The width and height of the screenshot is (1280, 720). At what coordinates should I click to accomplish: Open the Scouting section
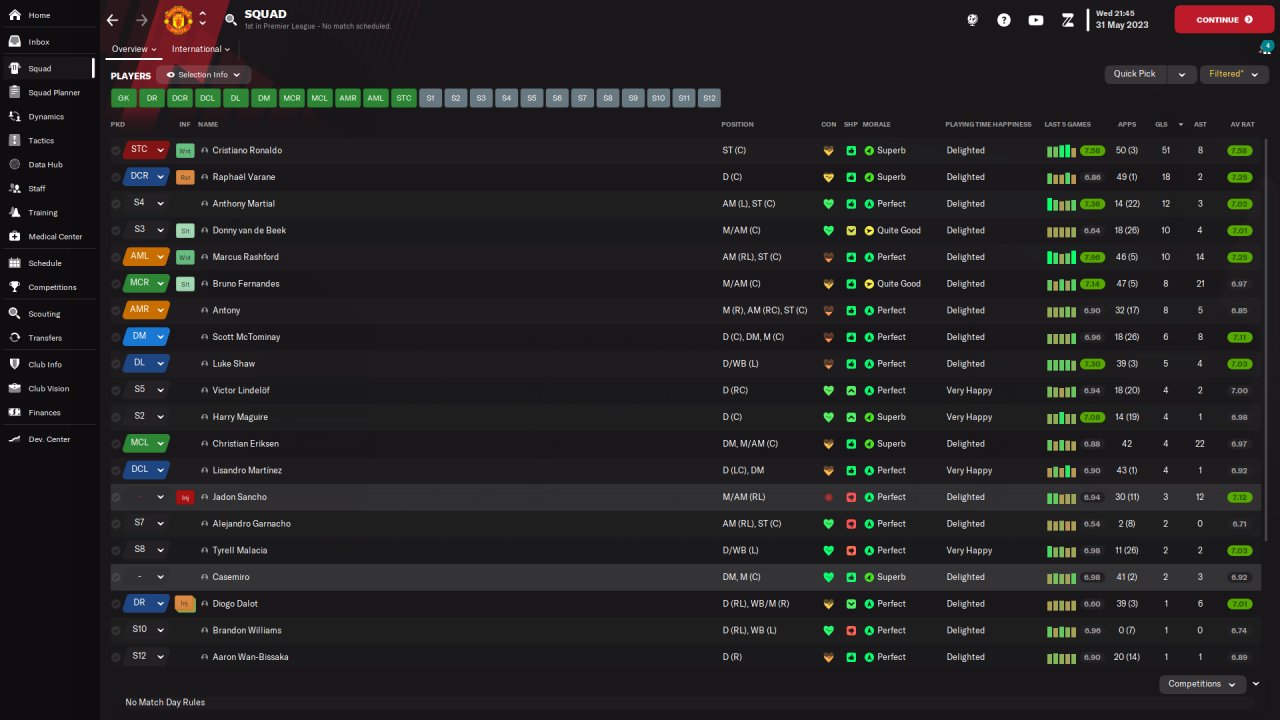coord(44,314)
